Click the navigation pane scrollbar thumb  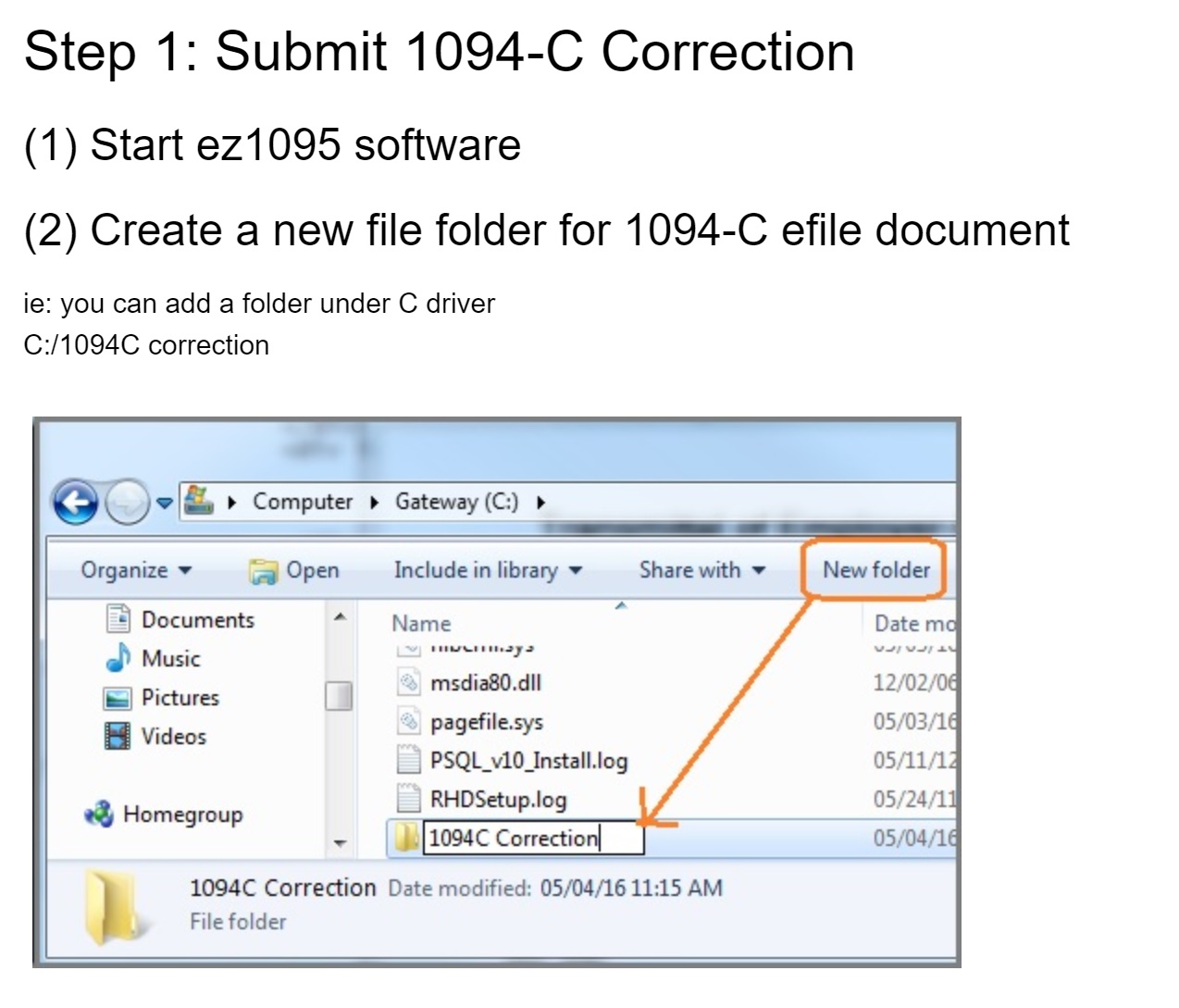click(339, 696)
